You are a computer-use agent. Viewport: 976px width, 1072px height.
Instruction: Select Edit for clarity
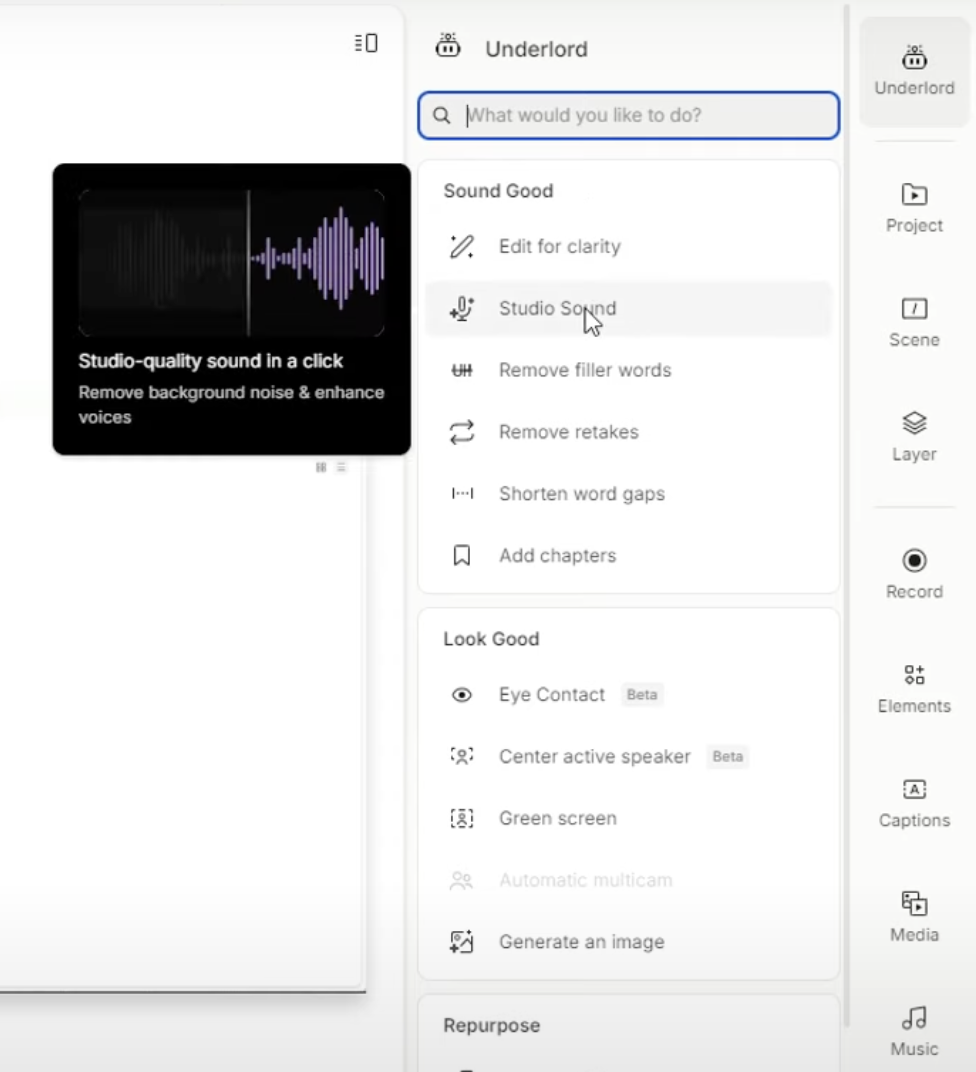point(628,246)
